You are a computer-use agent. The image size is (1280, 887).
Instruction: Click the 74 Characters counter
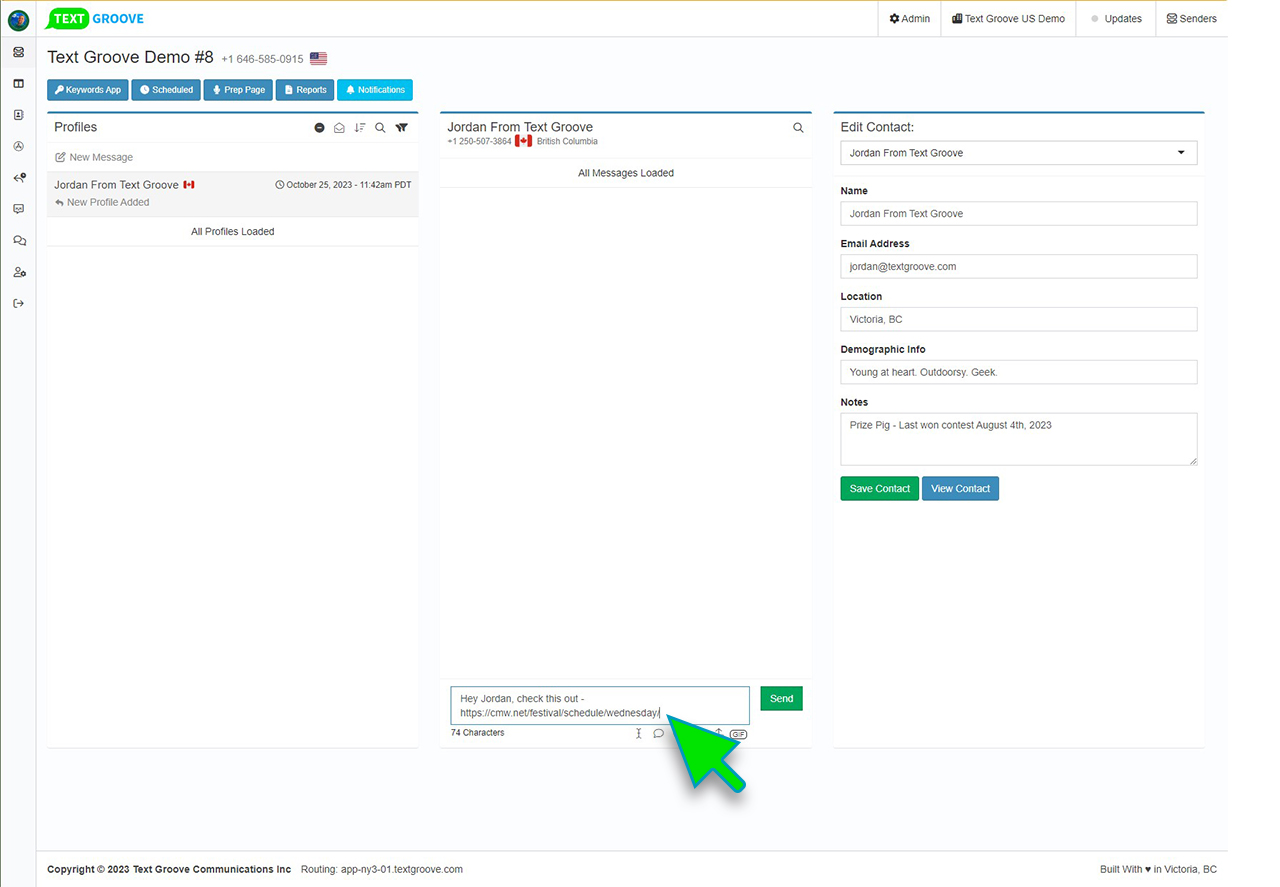[x=478, y=733]
